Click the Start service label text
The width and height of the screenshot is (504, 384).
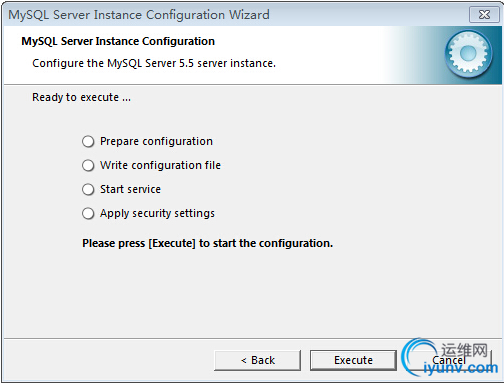tap(130, 189)
